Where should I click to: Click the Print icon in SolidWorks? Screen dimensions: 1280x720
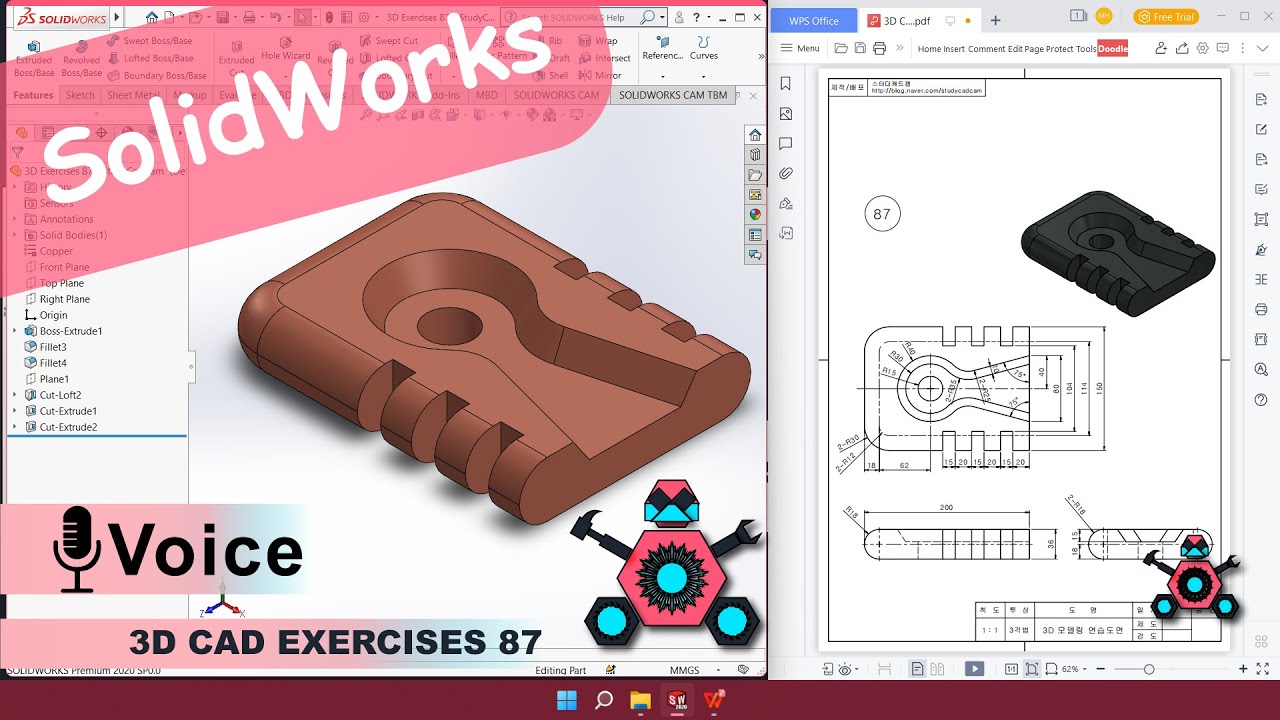point(249,17)
